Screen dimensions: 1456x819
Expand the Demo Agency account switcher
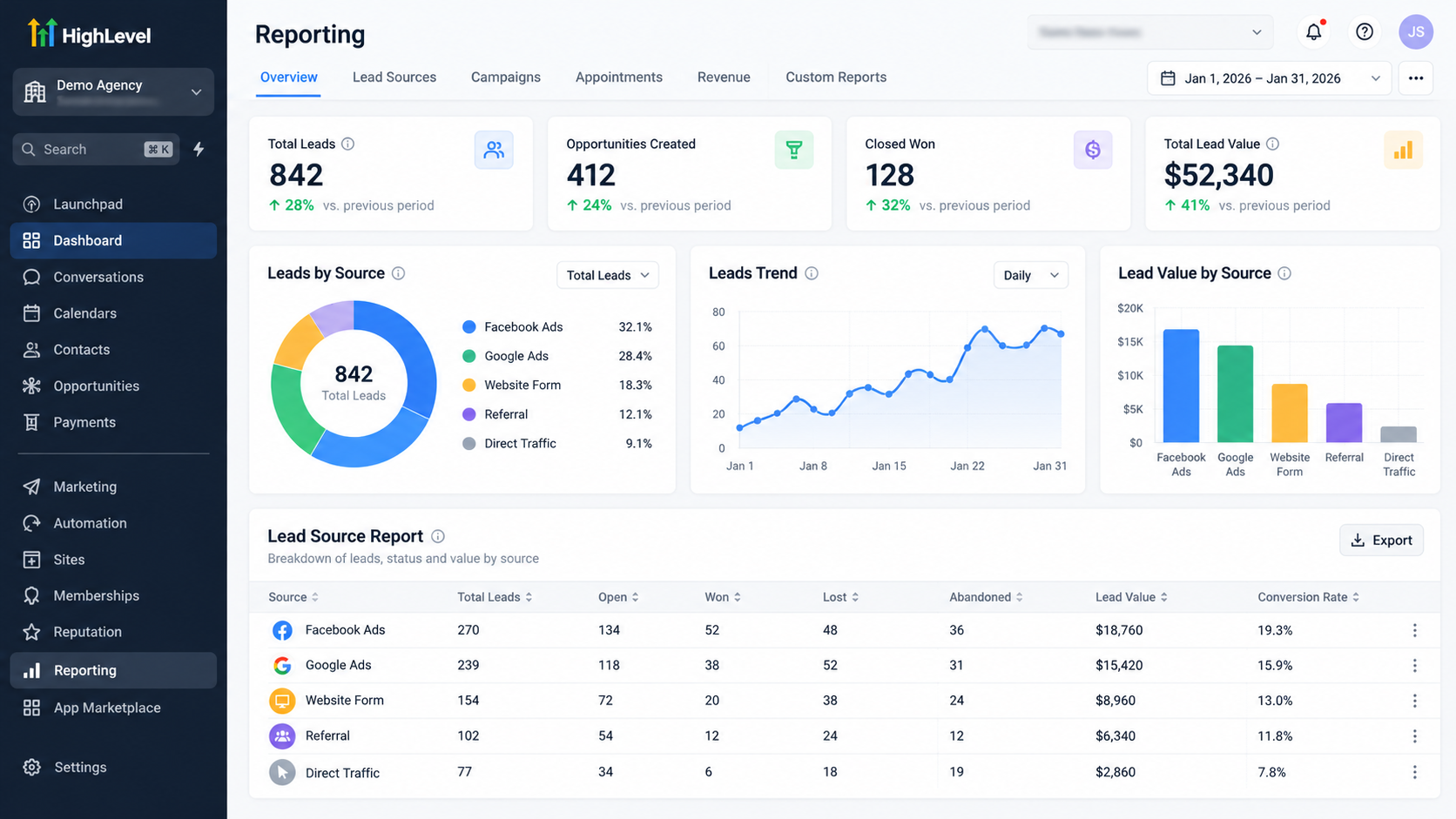coord(113,91)
